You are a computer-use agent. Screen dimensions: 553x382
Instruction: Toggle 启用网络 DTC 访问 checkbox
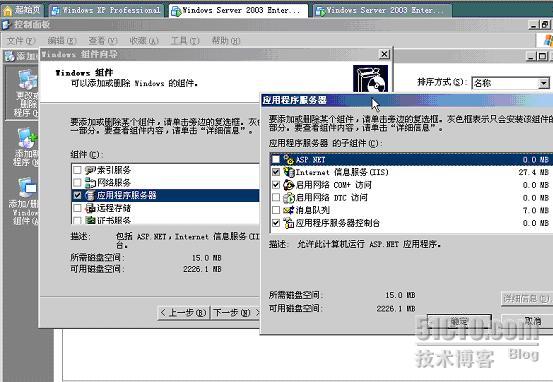point(276,198)
